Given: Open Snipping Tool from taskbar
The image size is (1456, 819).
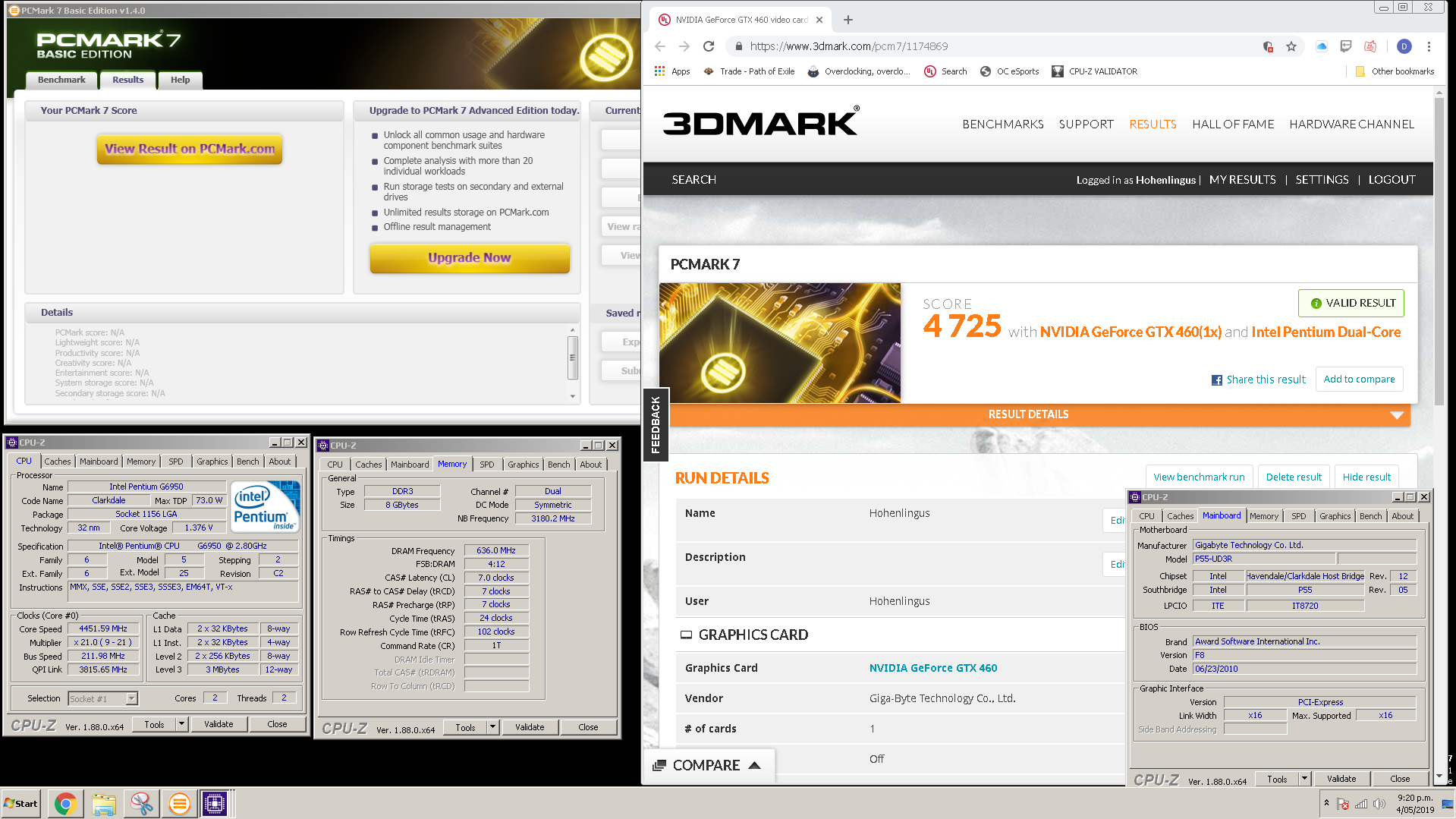Looking at the screenshot, I should tap(141, 804).
